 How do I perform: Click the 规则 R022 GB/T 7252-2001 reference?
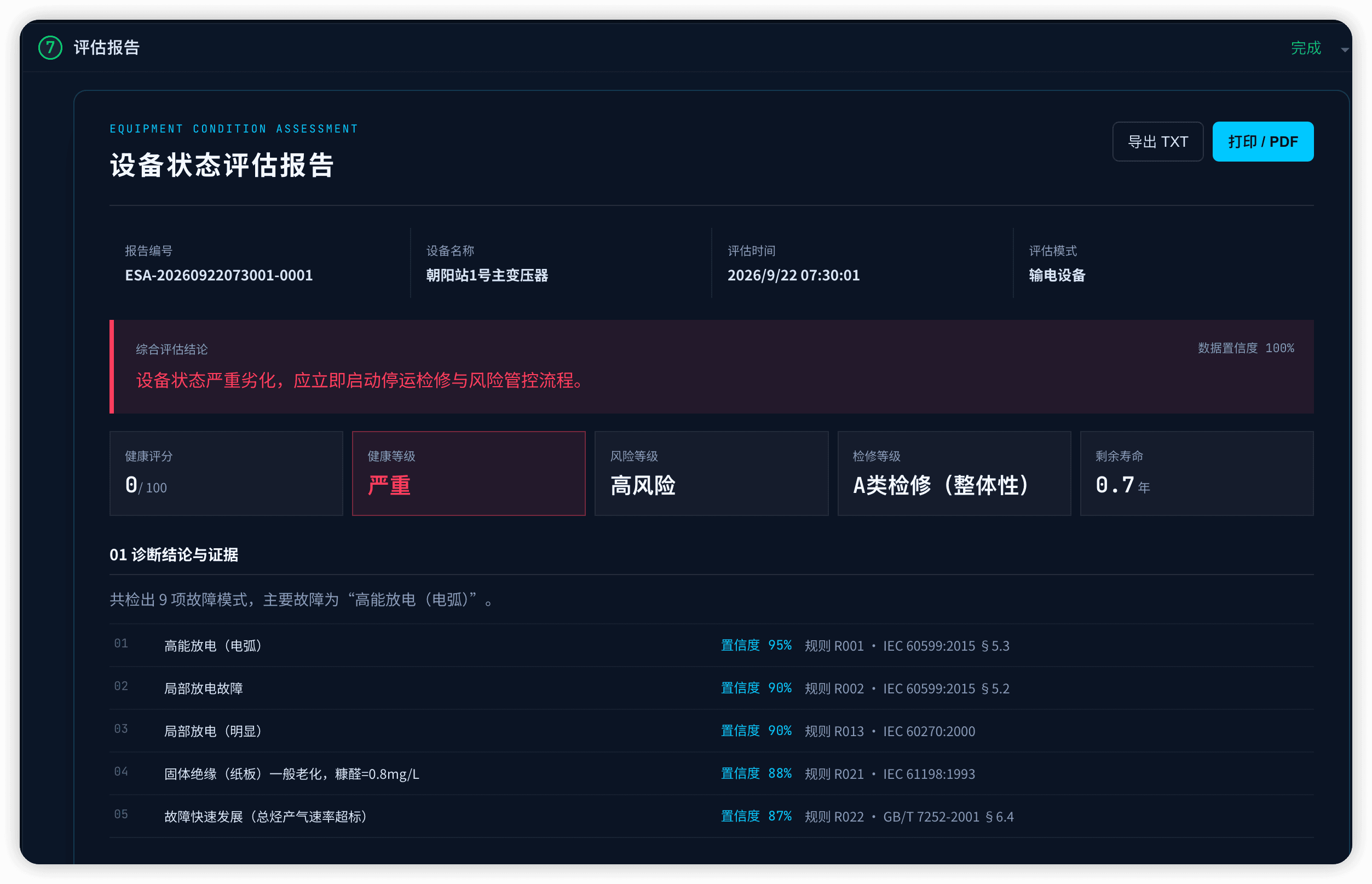pos(909,816)
